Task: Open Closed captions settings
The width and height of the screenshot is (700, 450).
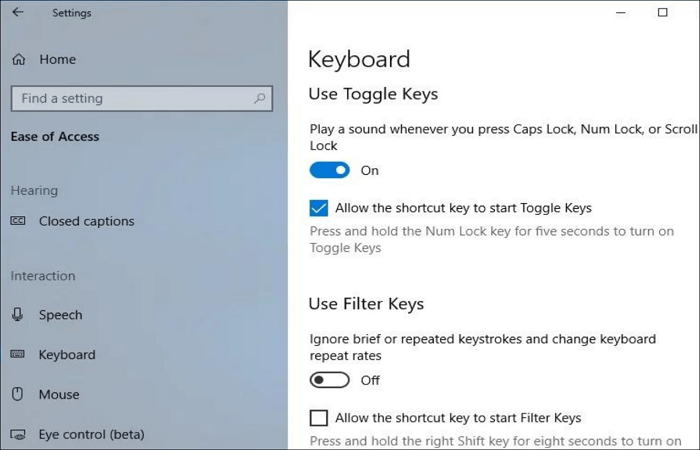Action: (86, 221)
